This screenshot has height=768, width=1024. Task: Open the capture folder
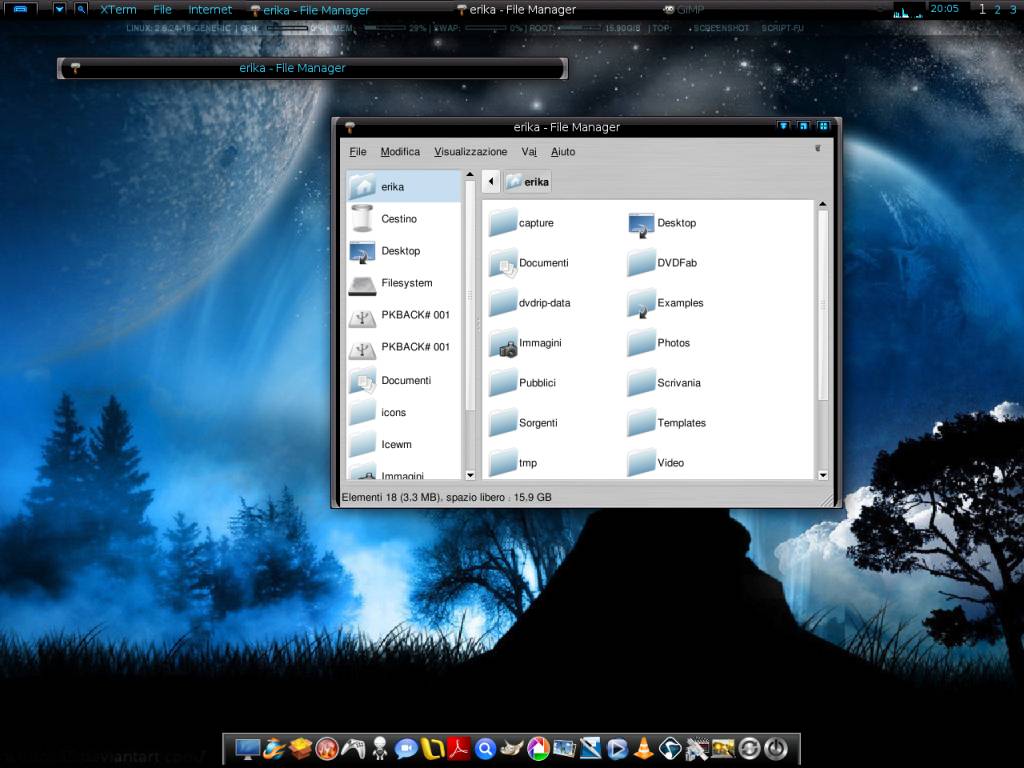tap(522, 223)
